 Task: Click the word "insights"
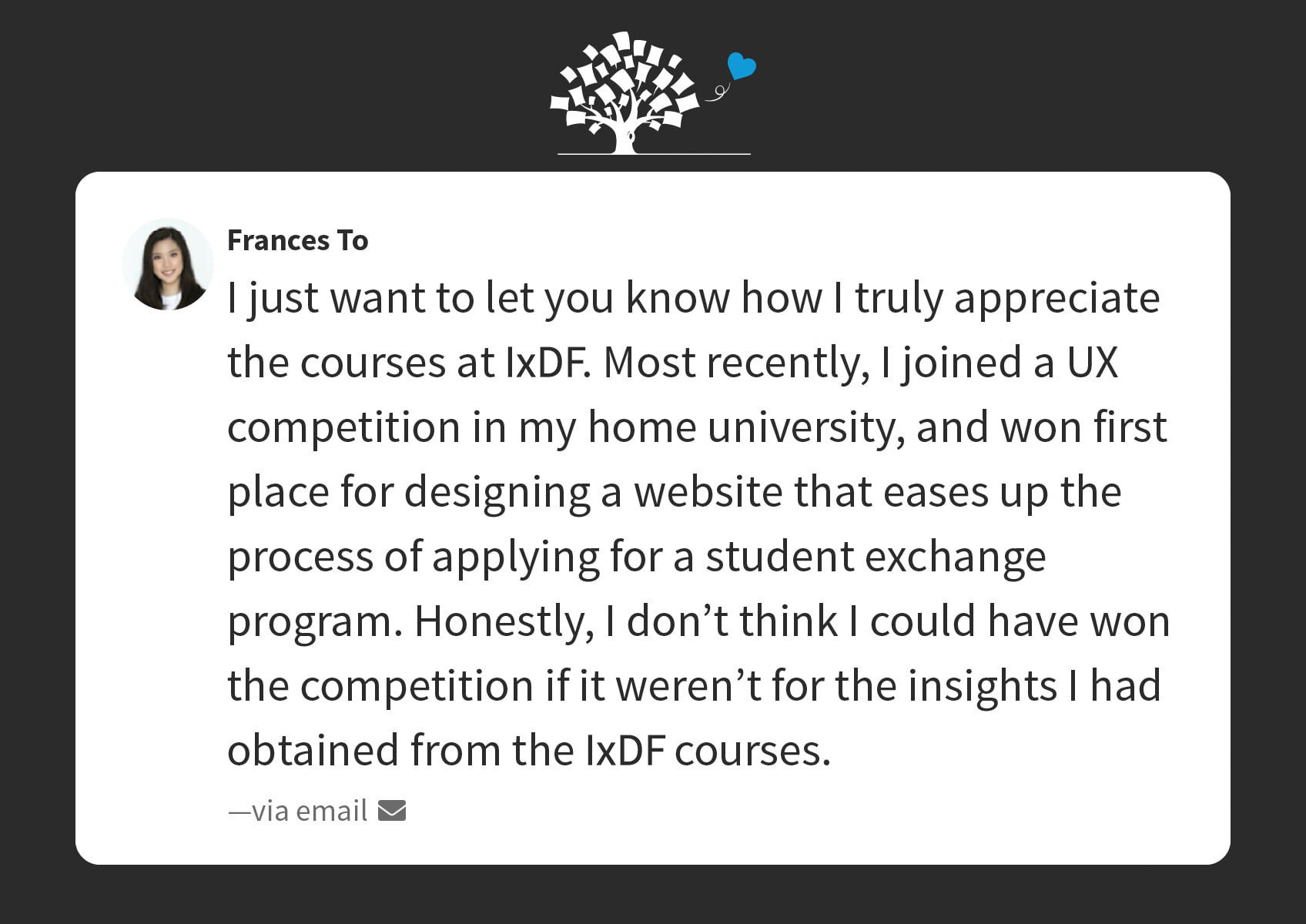pyautogui.click(x=983, y=687)
